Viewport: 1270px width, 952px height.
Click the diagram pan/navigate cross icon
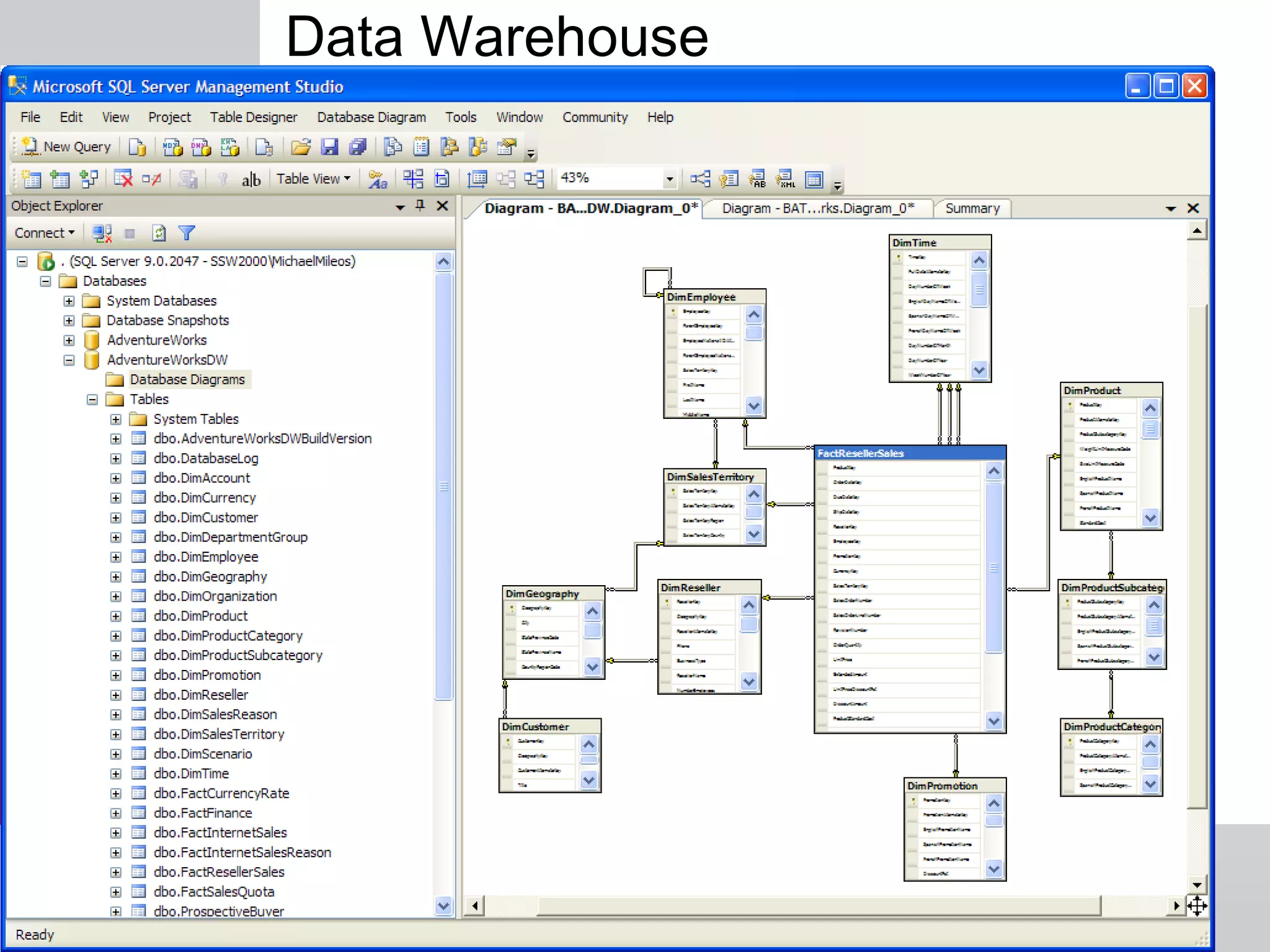coord(1197,906)
